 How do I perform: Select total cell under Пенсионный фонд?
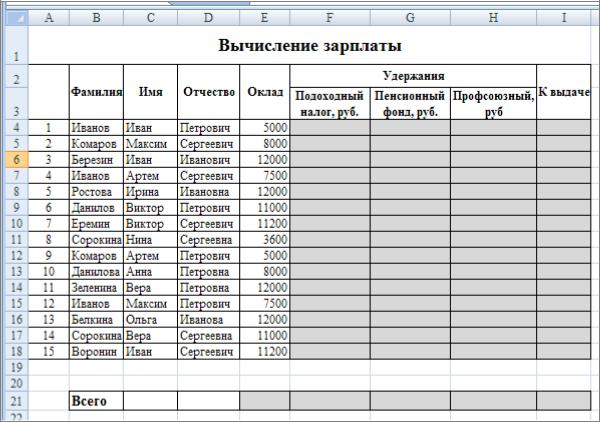point(410,401)
